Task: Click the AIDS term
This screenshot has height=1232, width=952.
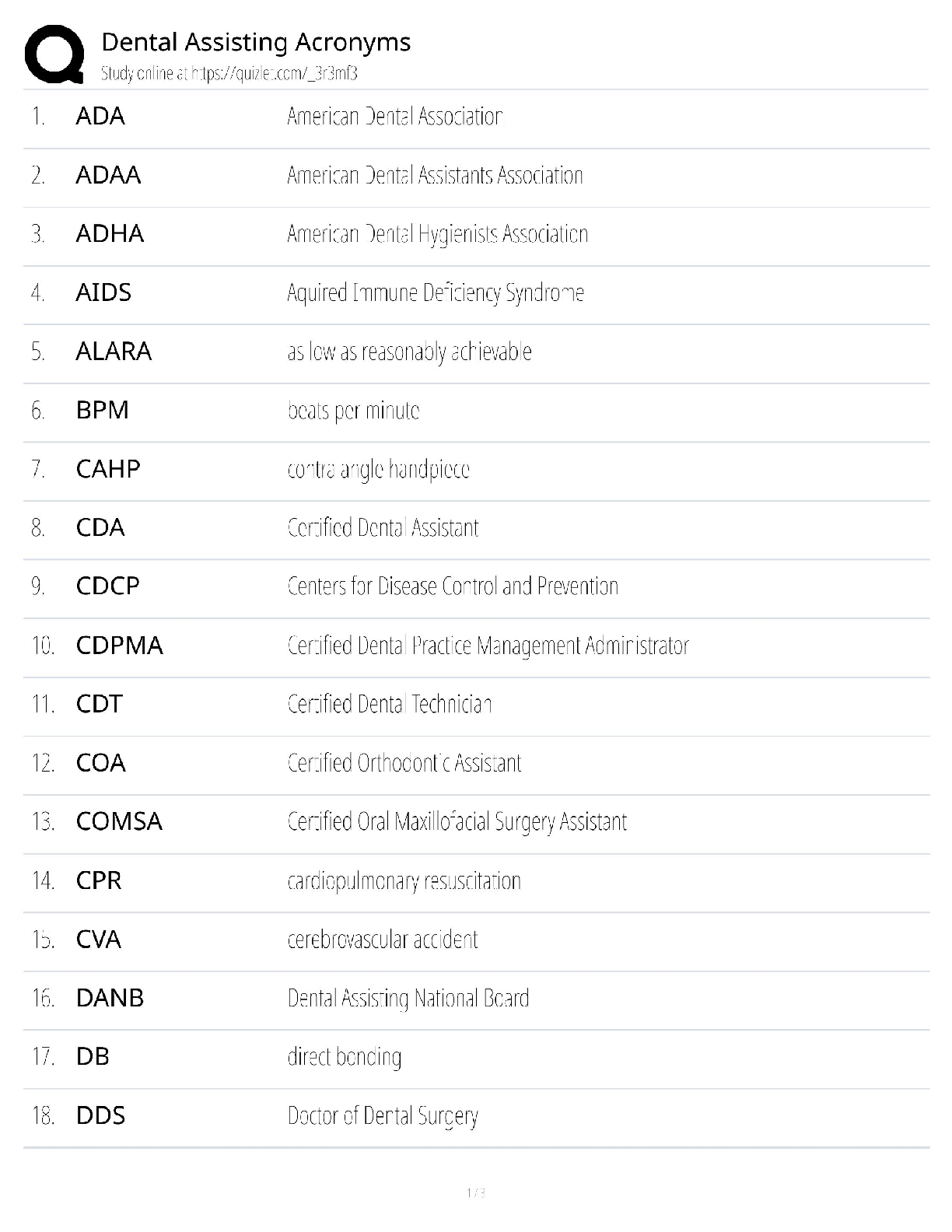Action: click(103, 292)
